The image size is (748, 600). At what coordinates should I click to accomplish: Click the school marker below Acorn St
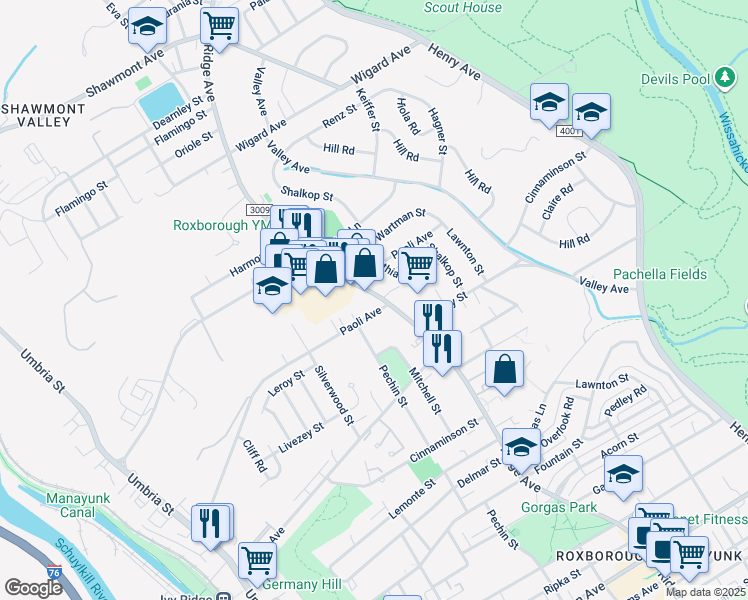coord(623,474)
